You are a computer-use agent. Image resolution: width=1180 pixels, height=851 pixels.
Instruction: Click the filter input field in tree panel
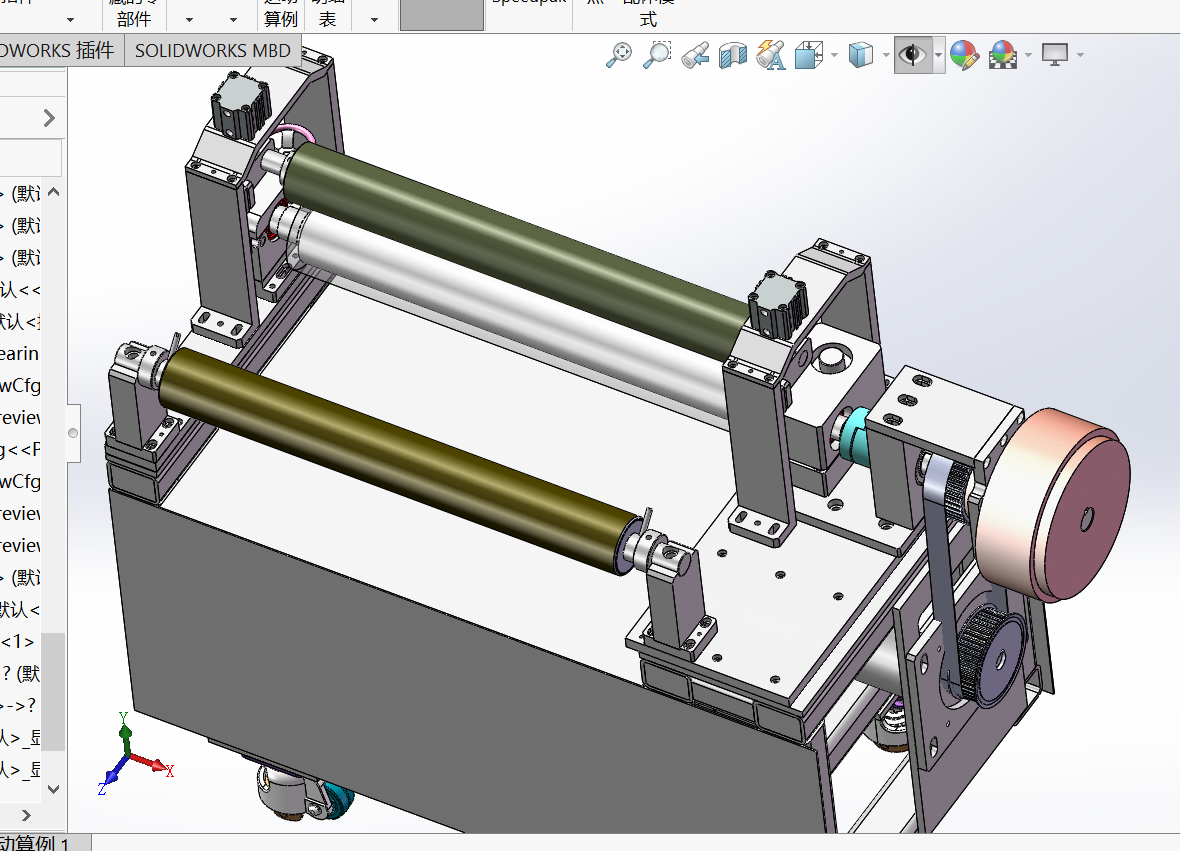click(x=30, y=158)
